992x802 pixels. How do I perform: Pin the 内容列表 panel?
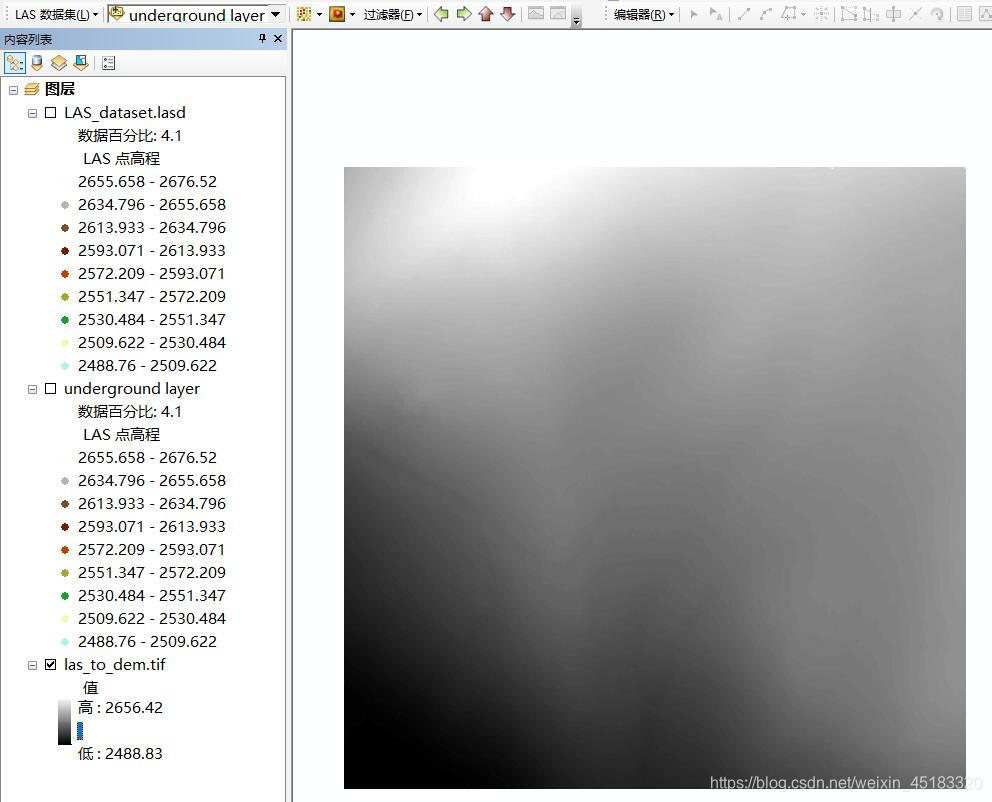click(x=263, y=39)
